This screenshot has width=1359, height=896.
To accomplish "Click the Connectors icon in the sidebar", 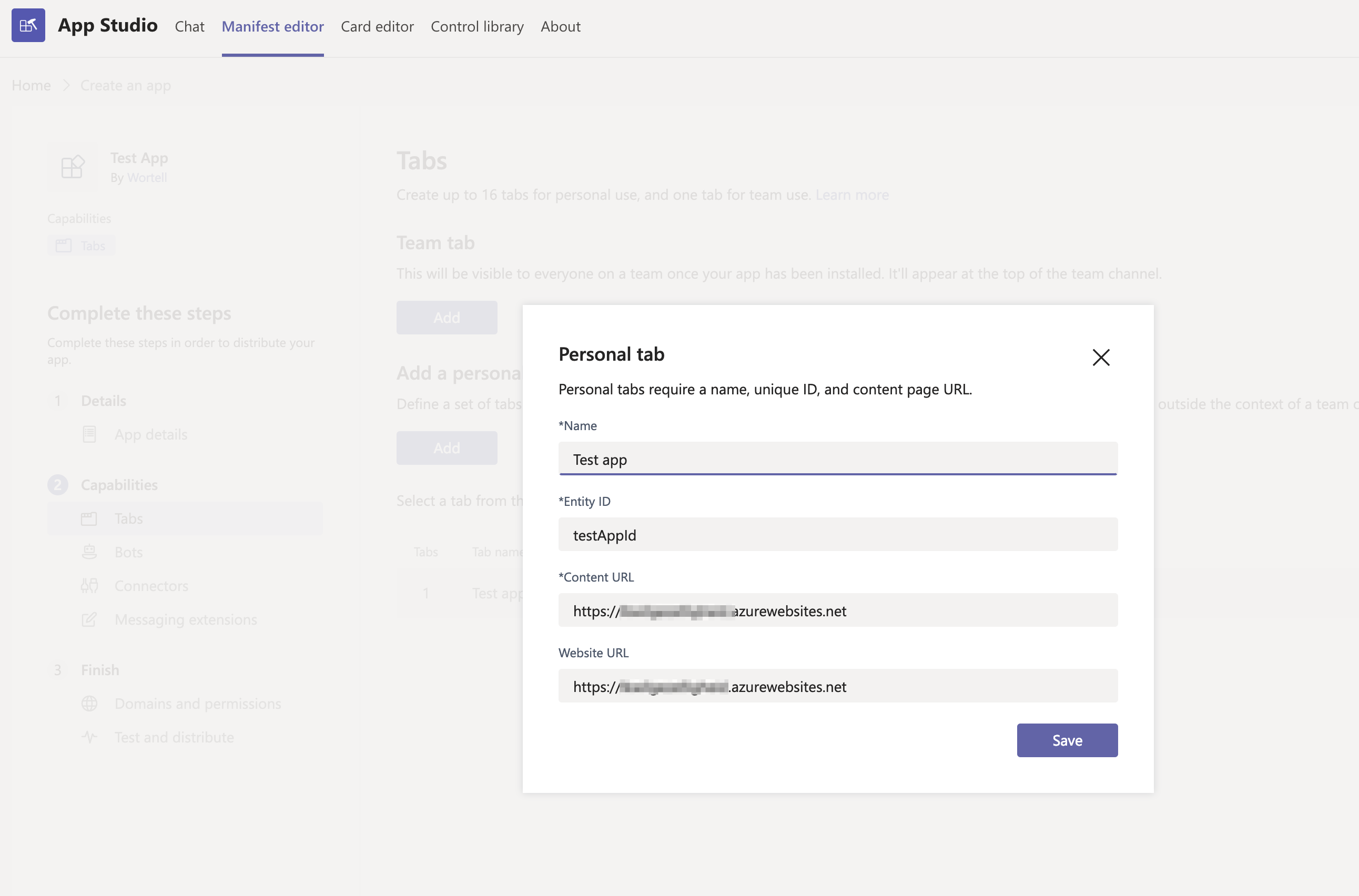I will click(90, 585).
